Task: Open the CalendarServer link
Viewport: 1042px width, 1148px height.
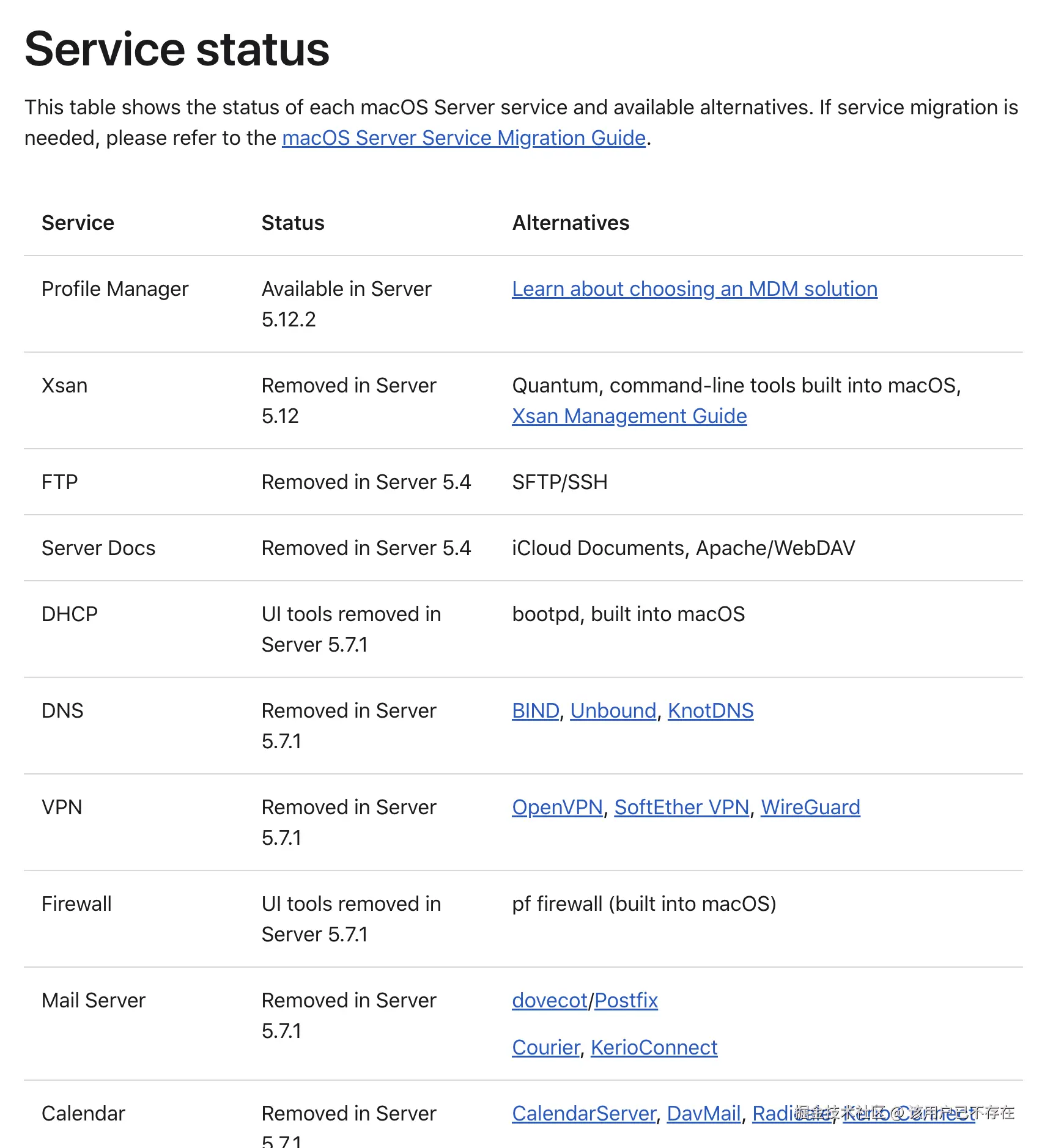Action: [x=583, y=1114]
